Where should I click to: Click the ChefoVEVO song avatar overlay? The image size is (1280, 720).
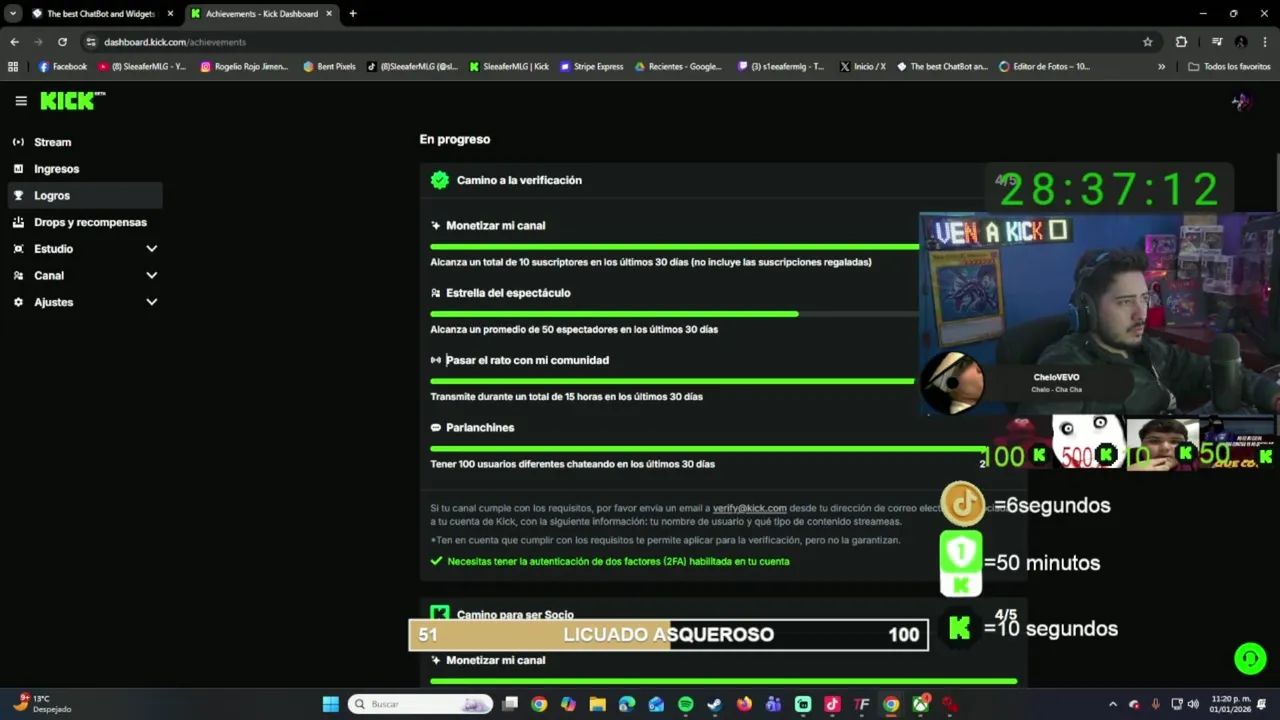952,381
